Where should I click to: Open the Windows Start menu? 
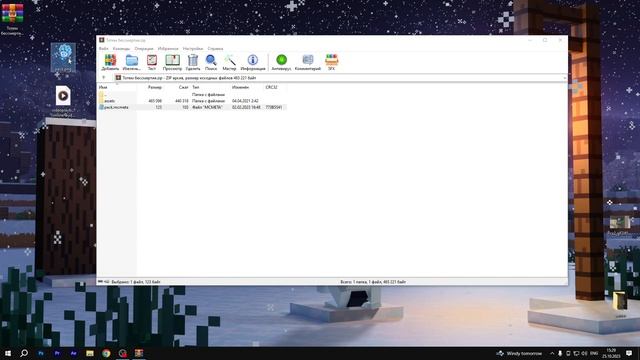pyautogui.click(x=8, y=353)
